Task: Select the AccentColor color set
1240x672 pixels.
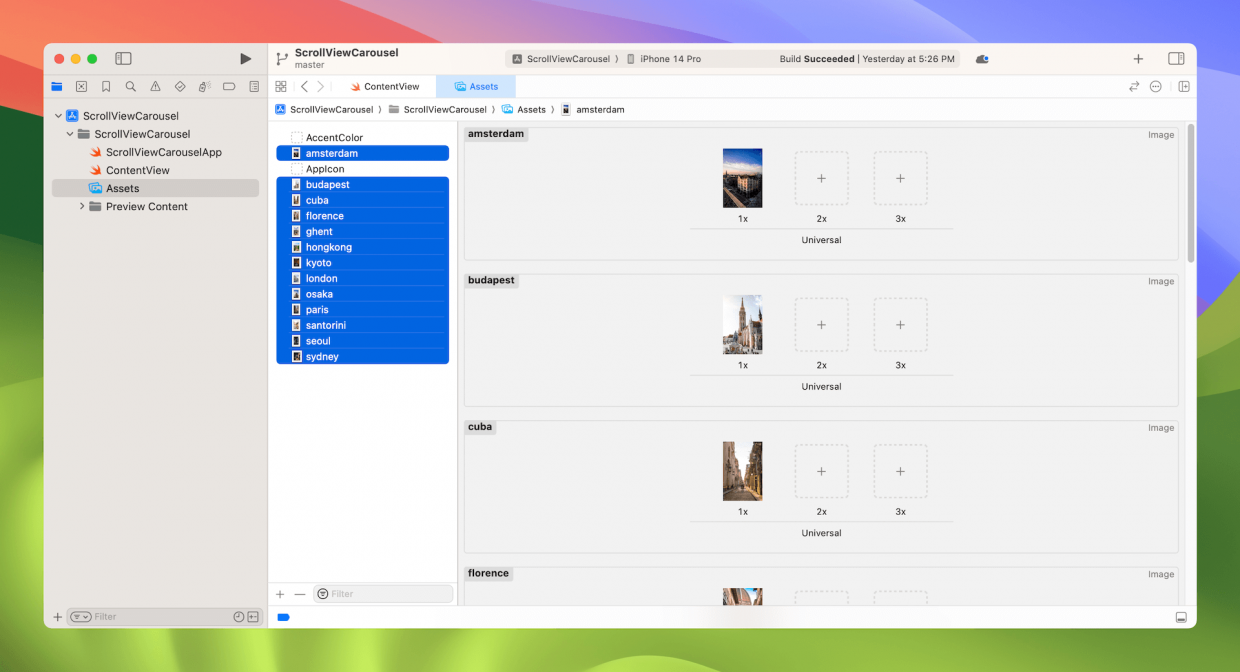Action: coord(334,138)
